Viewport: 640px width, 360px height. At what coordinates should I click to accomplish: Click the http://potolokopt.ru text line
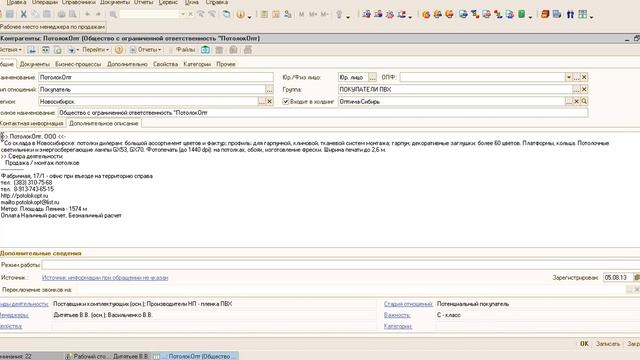pos(24,196)
